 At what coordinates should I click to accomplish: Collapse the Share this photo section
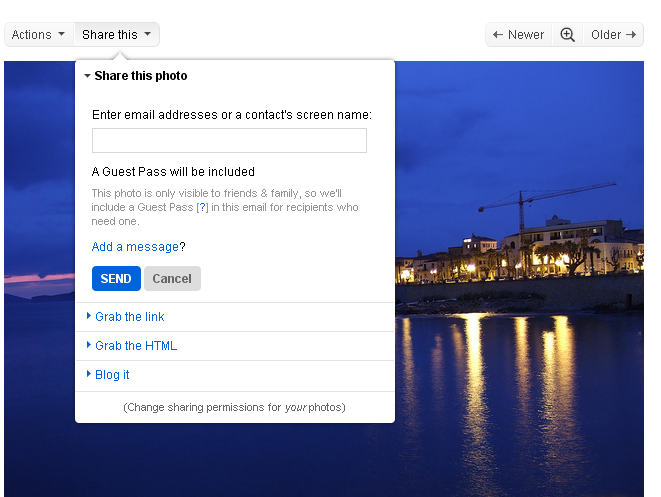click(x=136, y=76)
